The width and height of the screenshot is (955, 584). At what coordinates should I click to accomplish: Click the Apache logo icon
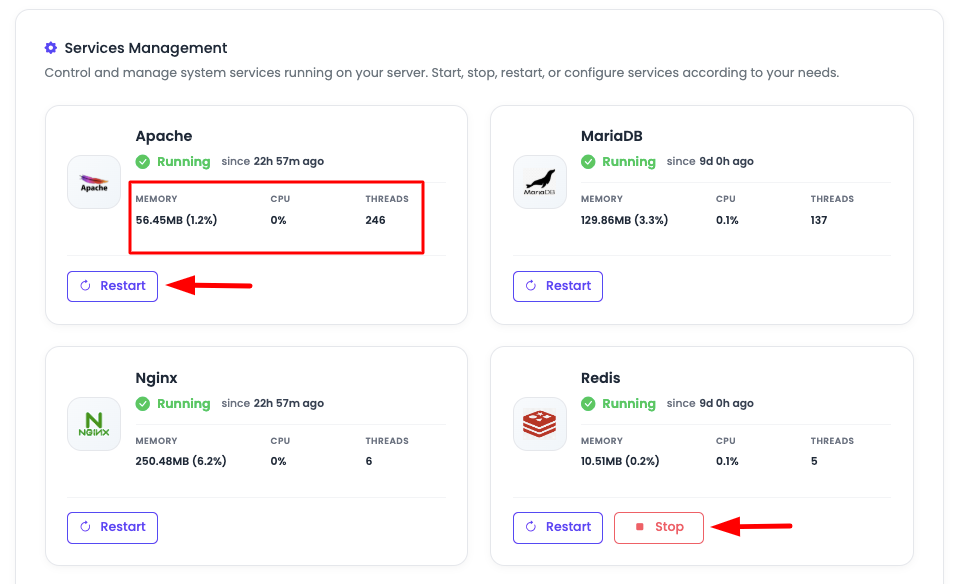coord(94,182)
